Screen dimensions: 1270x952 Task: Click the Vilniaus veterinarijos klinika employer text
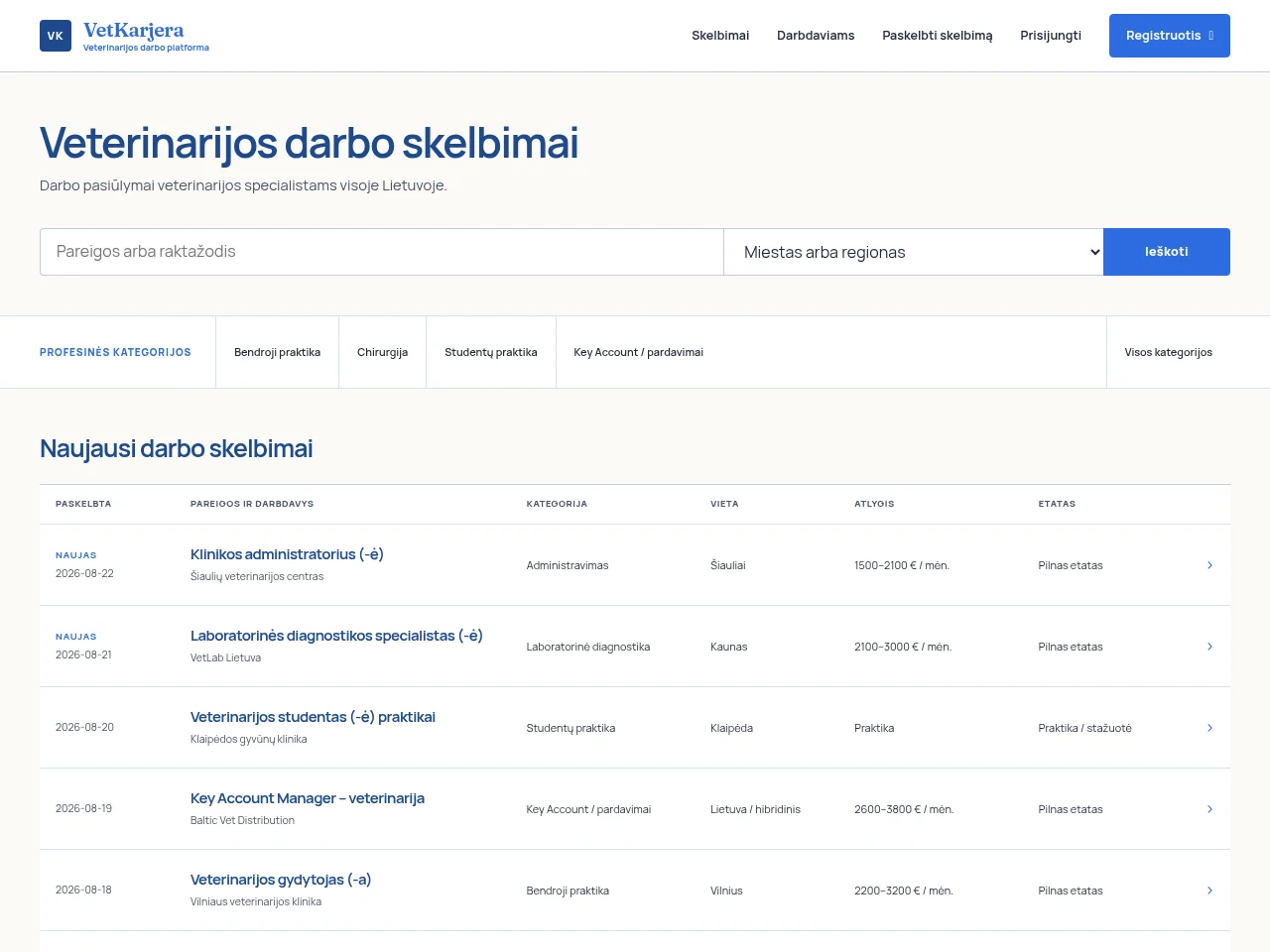[256, 901]
